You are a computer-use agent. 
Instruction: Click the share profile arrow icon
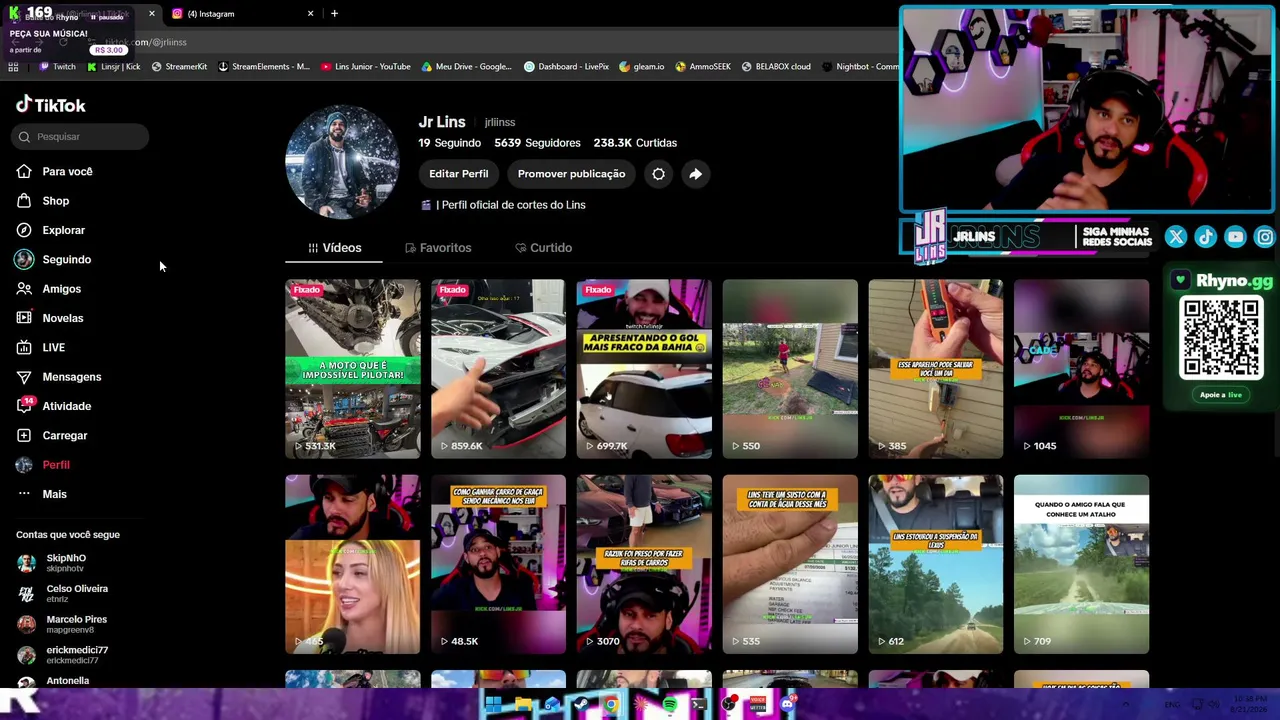pos(695,174)
